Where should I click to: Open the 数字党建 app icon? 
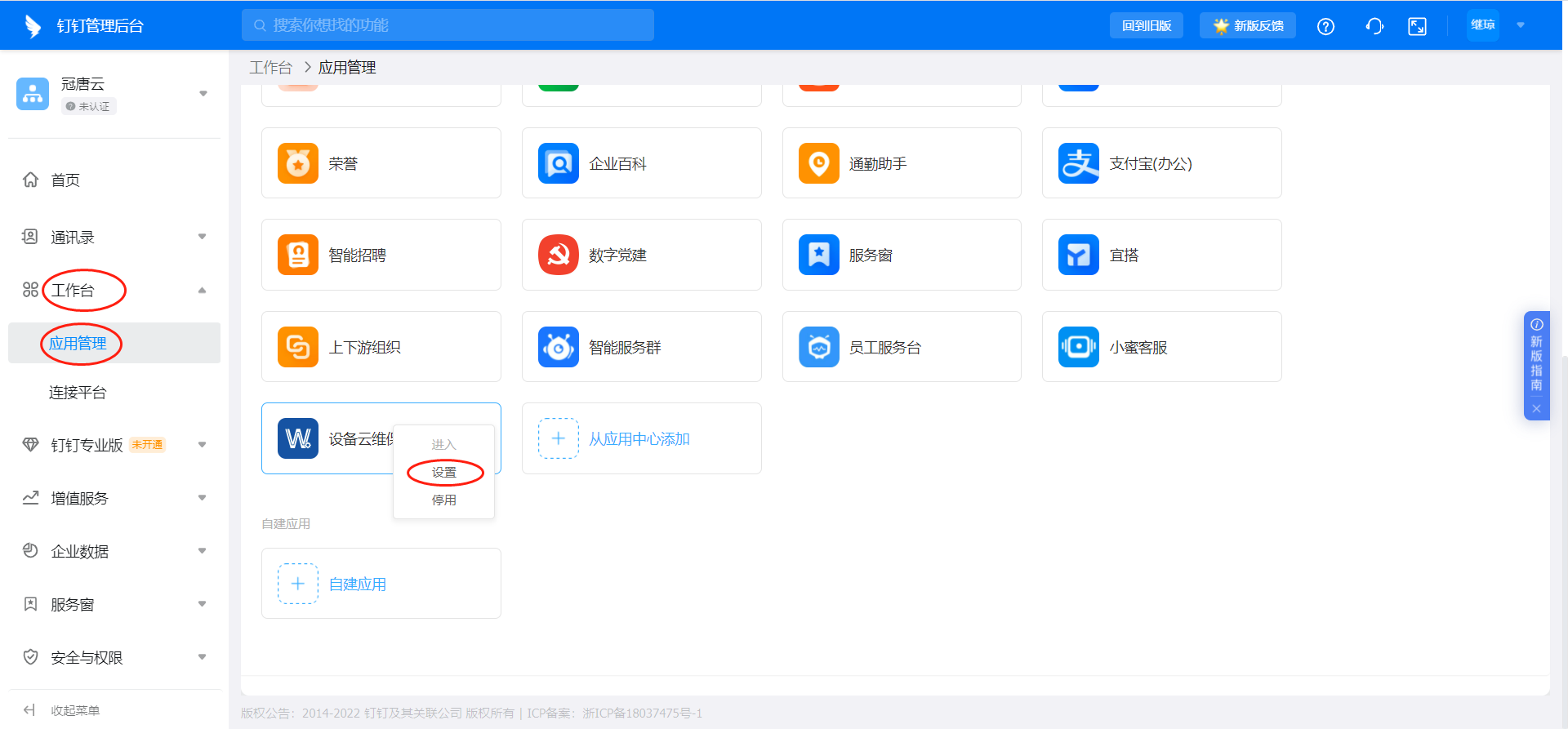[559, 255]
